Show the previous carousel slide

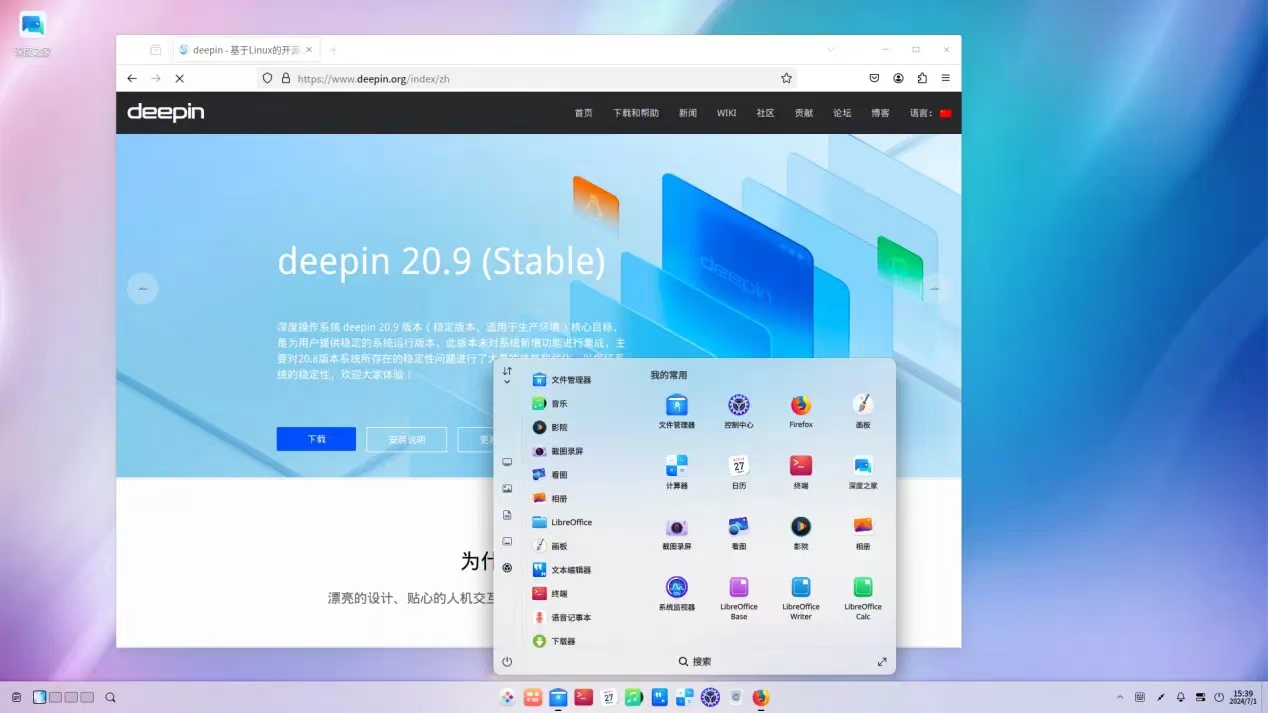coord(143,288)
